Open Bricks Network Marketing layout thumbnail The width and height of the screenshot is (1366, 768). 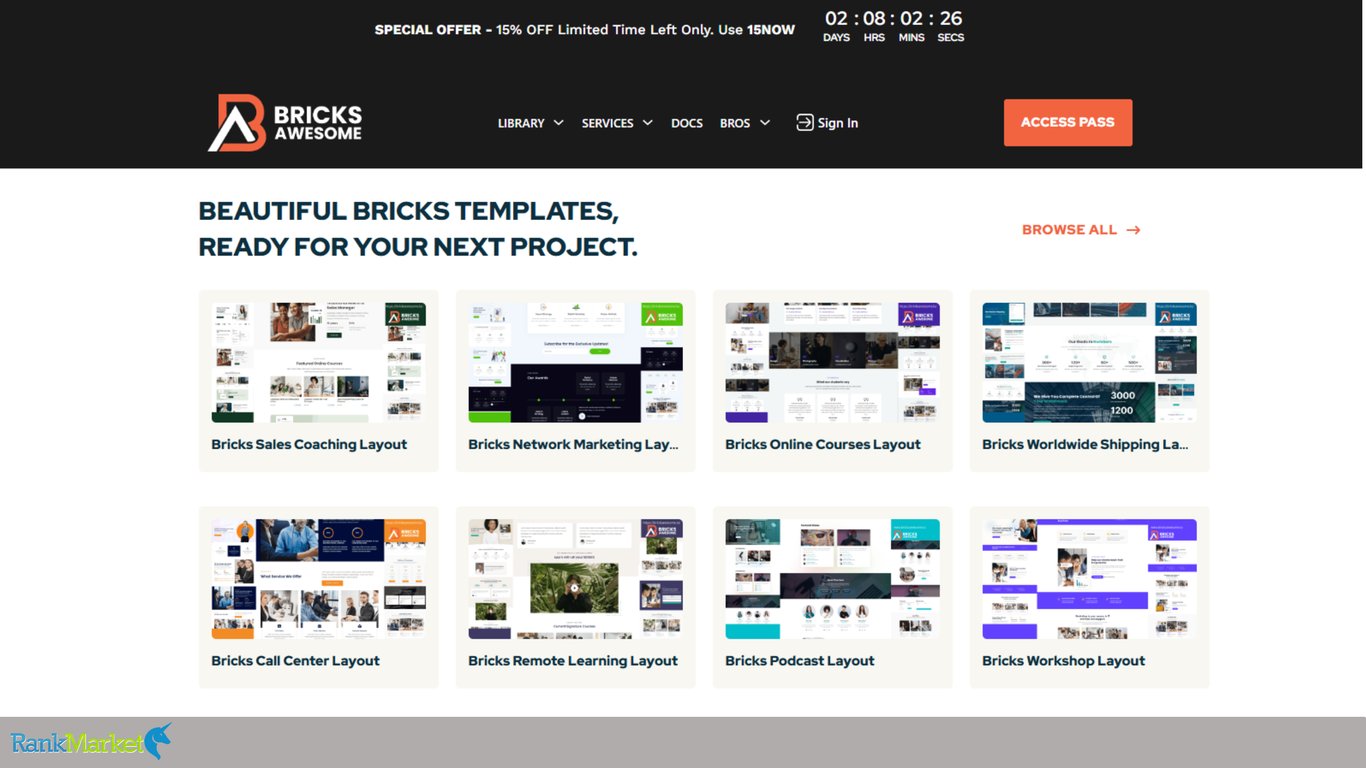[x=576, y=363]
